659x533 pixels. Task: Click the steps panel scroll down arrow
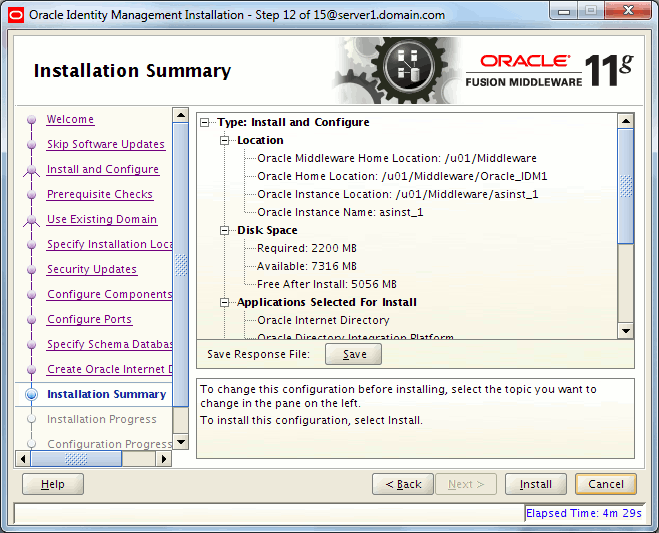(181, 441)
